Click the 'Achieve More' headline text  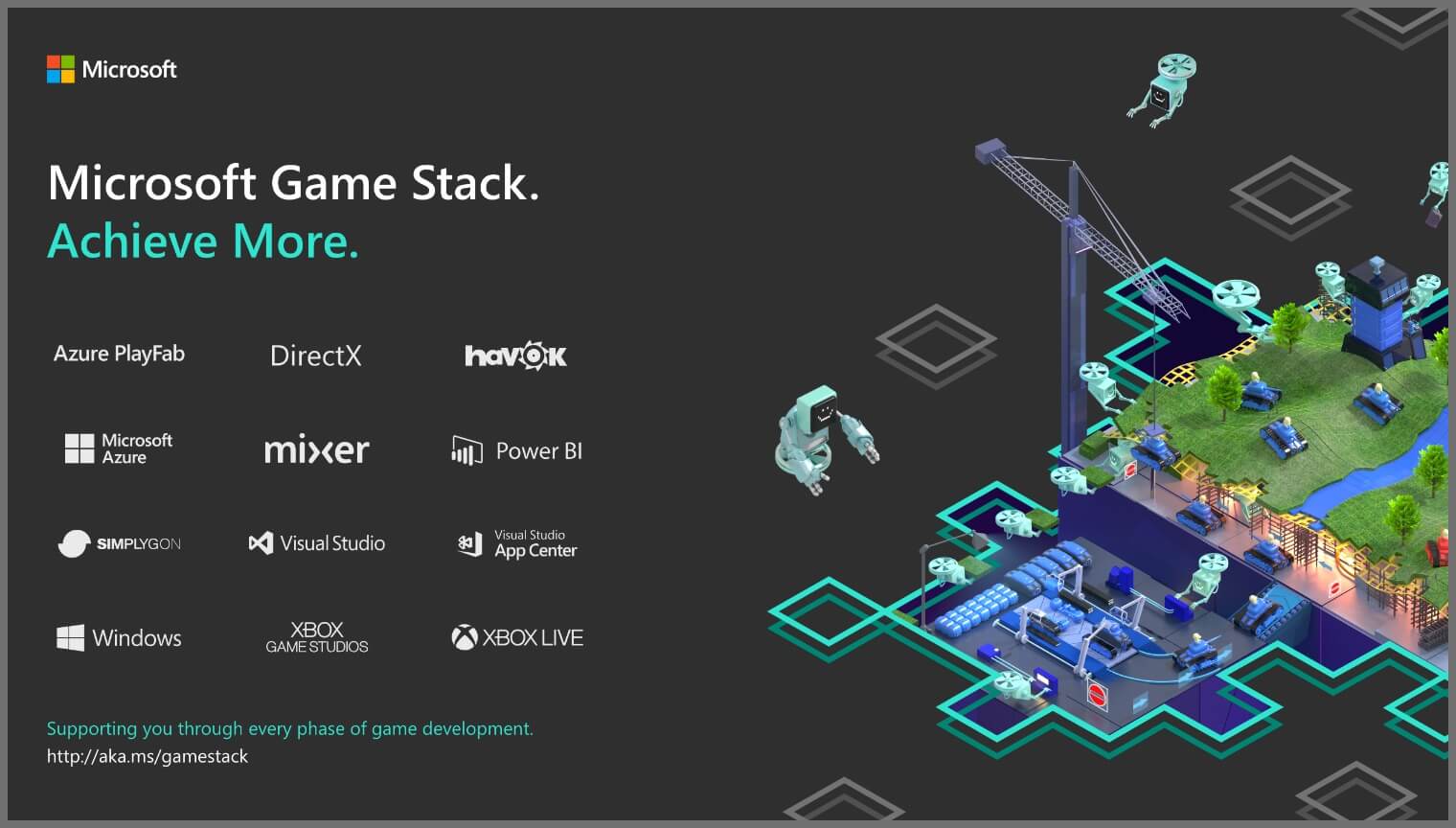202,241
